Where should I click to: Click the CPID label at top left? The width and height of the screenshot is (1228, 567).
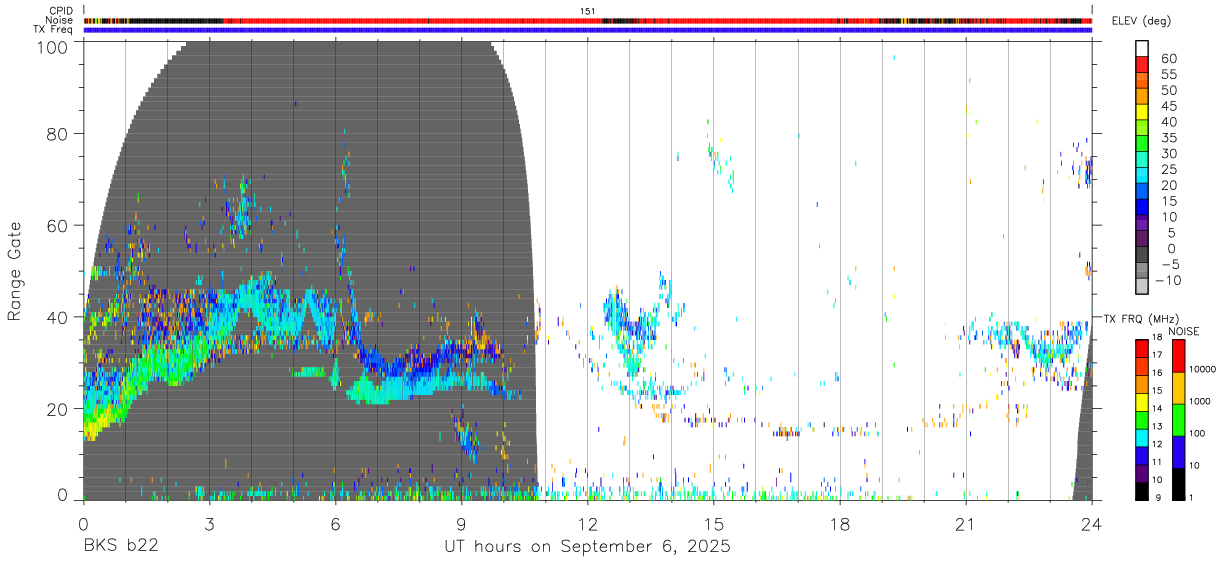(59, 11)
